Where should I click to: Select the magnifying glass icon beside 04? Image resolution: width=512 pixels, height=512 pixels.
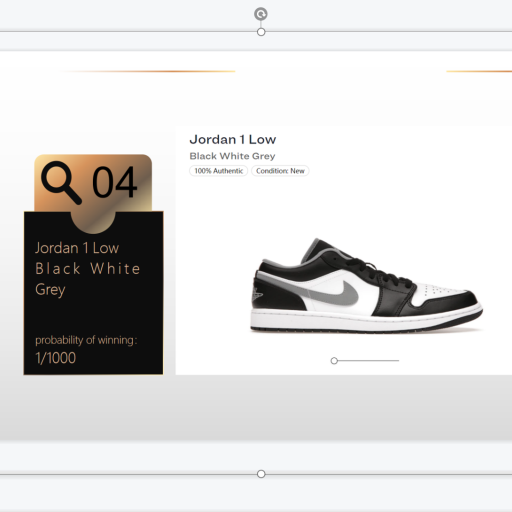[61, 183]
